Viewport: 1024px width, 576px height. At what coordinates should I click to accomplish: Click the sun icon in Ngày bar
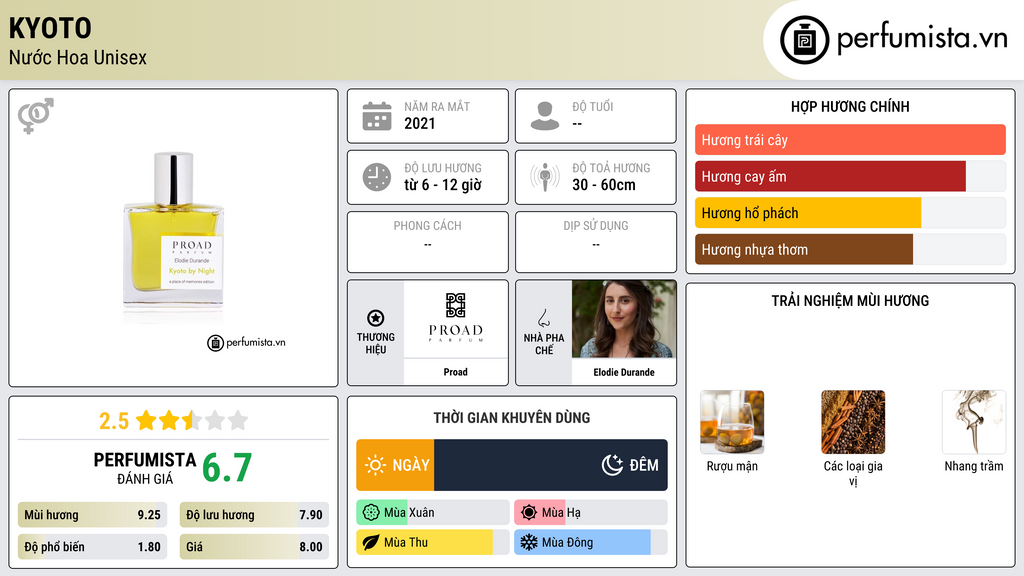tap(376, 465)
